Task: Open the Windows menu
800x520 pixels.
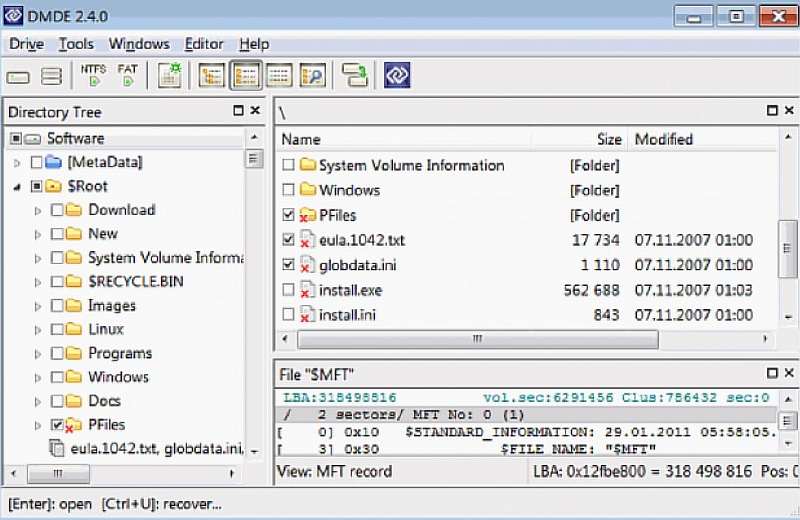Action: tap(139, 44)
